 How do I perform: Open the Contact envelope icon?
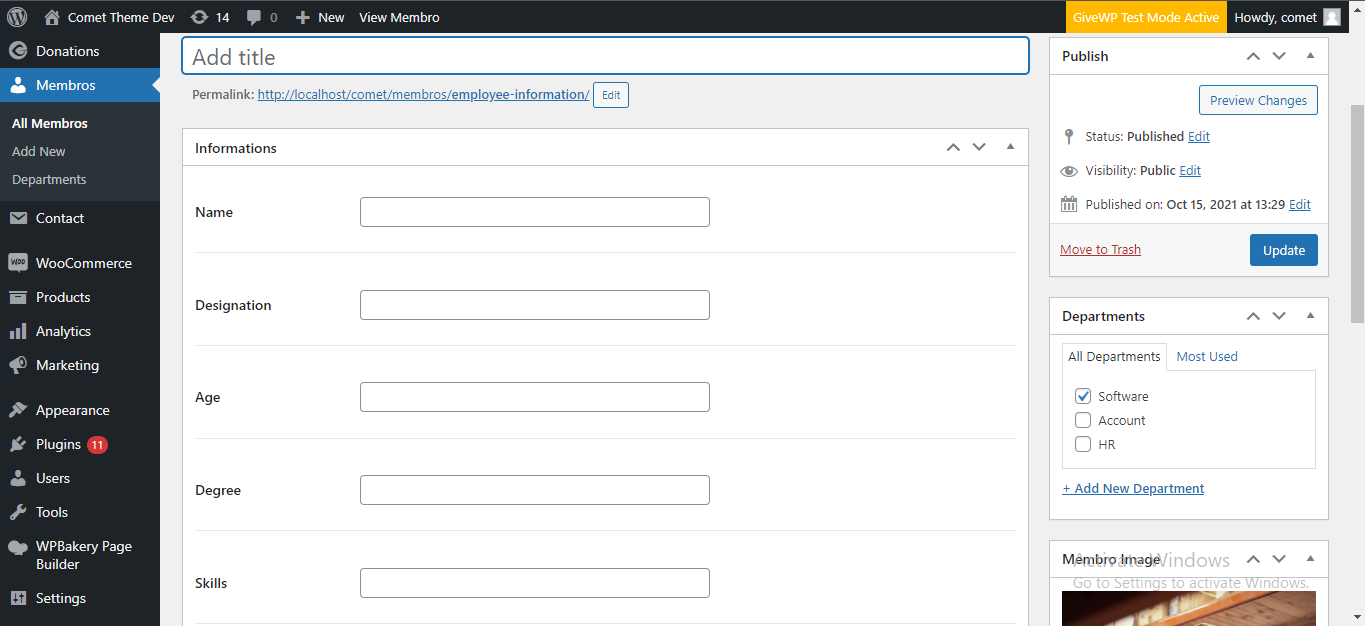coord(18,218)
